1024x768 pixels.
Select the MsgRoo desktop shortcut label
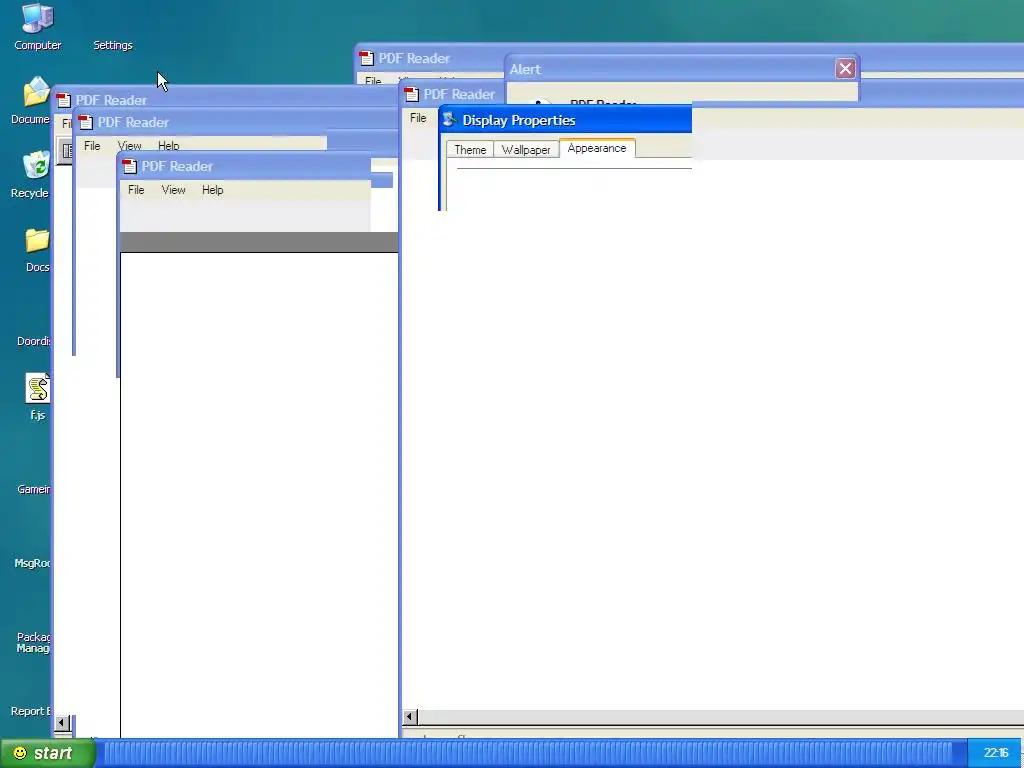point(33,563)
